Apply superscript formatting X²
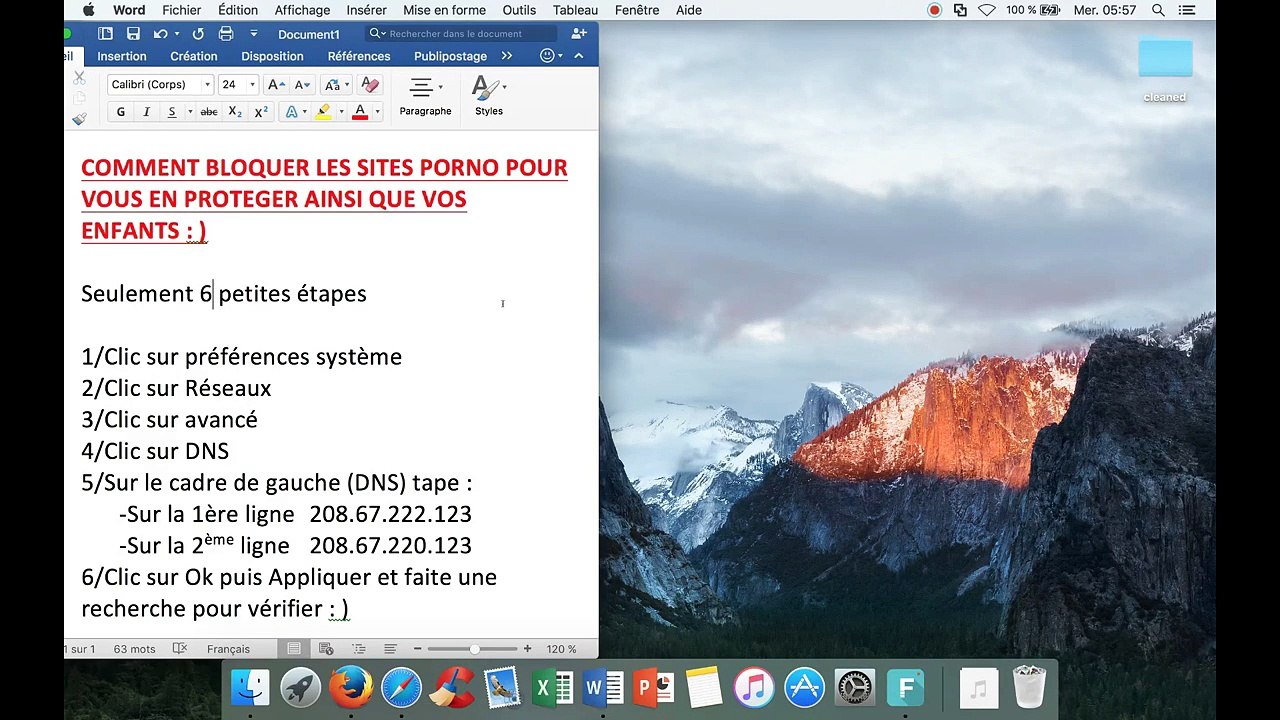This screenshot has width=1280, height=720. (x=261, y=112)
